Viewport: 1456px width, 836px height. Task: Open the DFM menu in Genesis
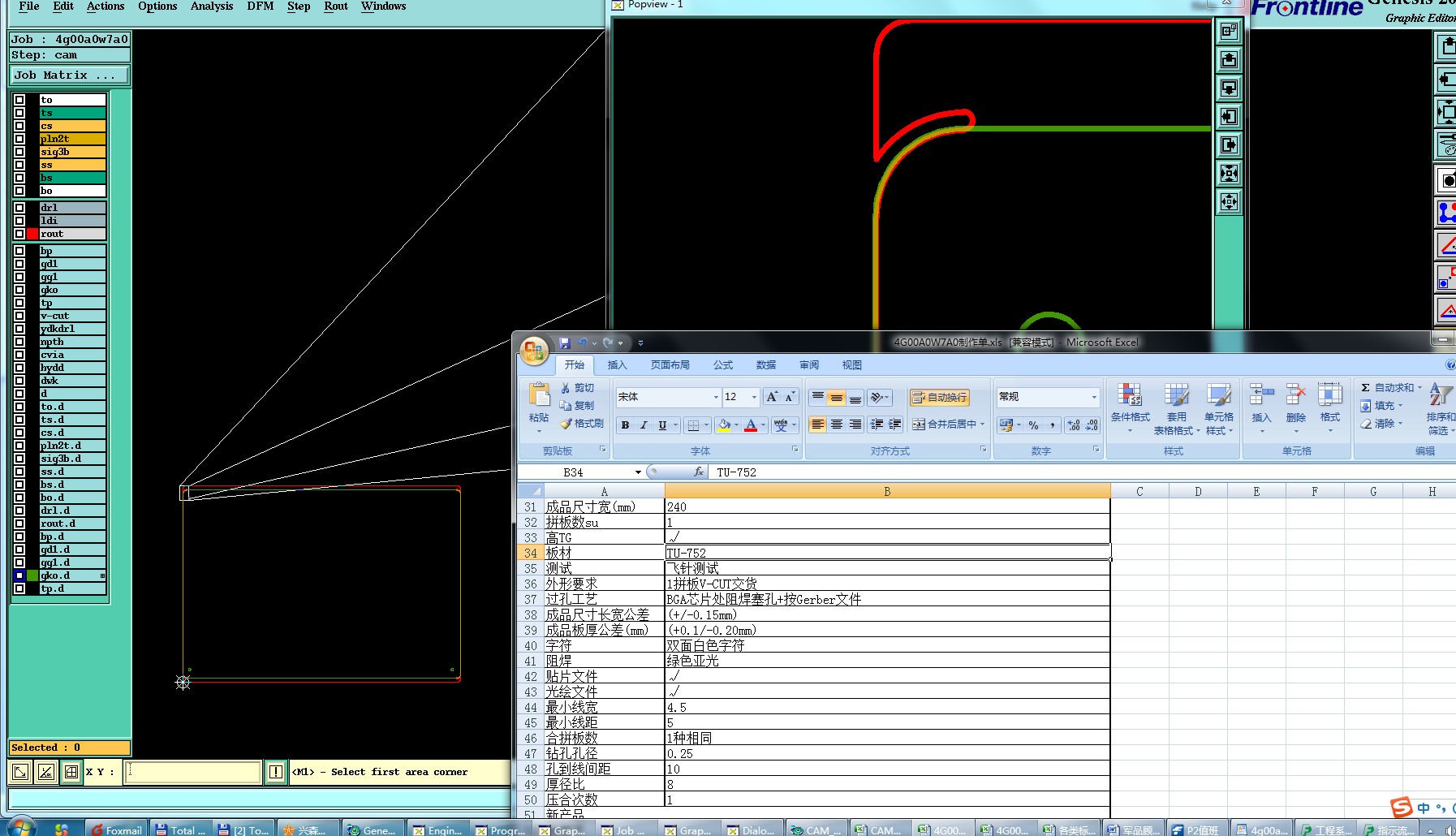260,6
